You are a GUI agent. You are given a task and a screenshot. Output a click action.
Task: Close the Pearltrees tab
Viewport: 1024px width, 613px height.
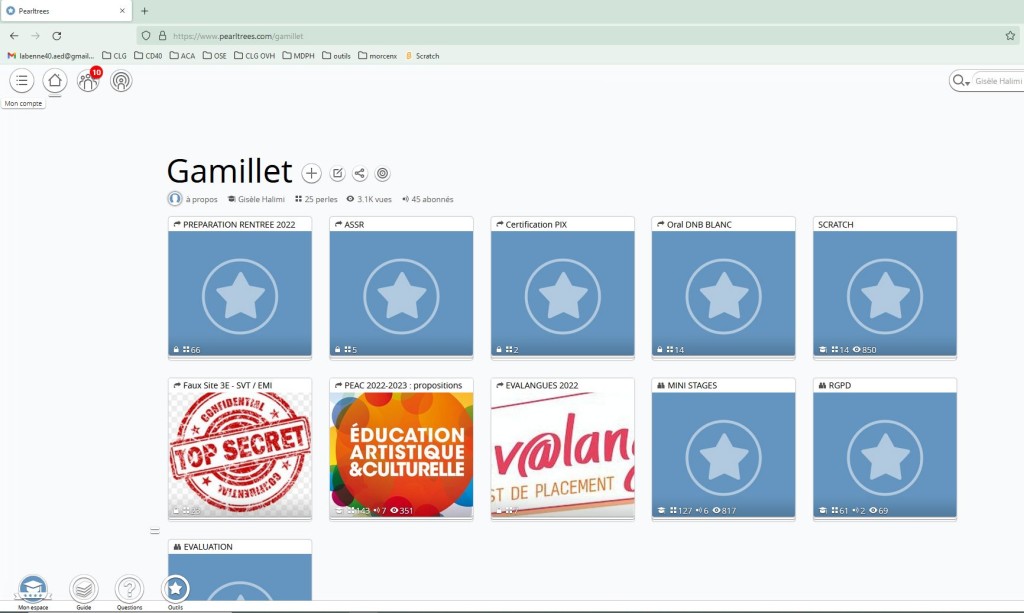point(122,11)
